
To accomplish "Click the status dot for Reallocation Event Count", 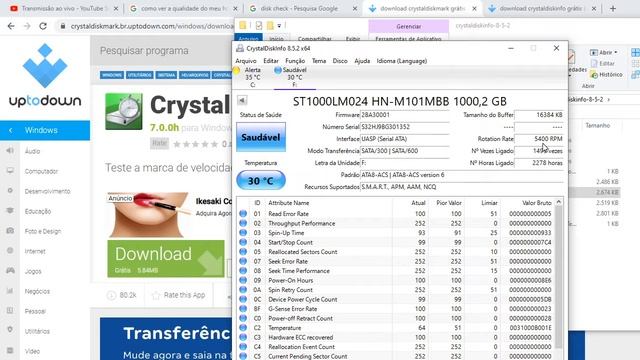I will 243,347.
